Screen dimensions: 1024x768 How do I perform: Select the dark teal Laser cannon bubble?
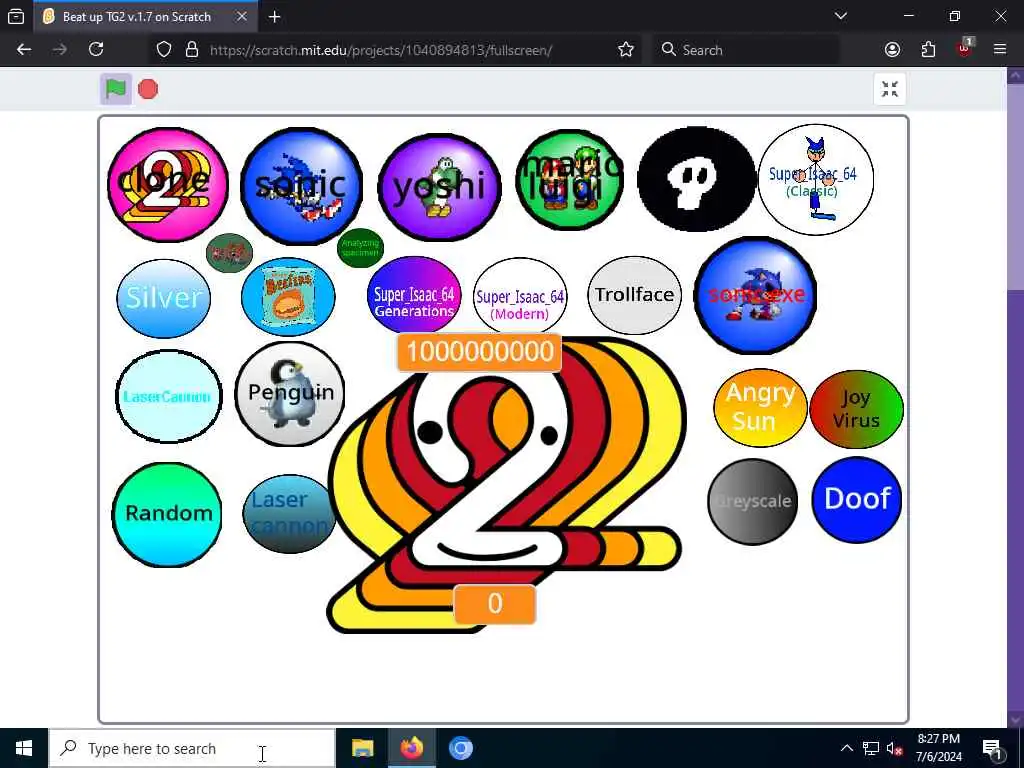click(289, 513)
